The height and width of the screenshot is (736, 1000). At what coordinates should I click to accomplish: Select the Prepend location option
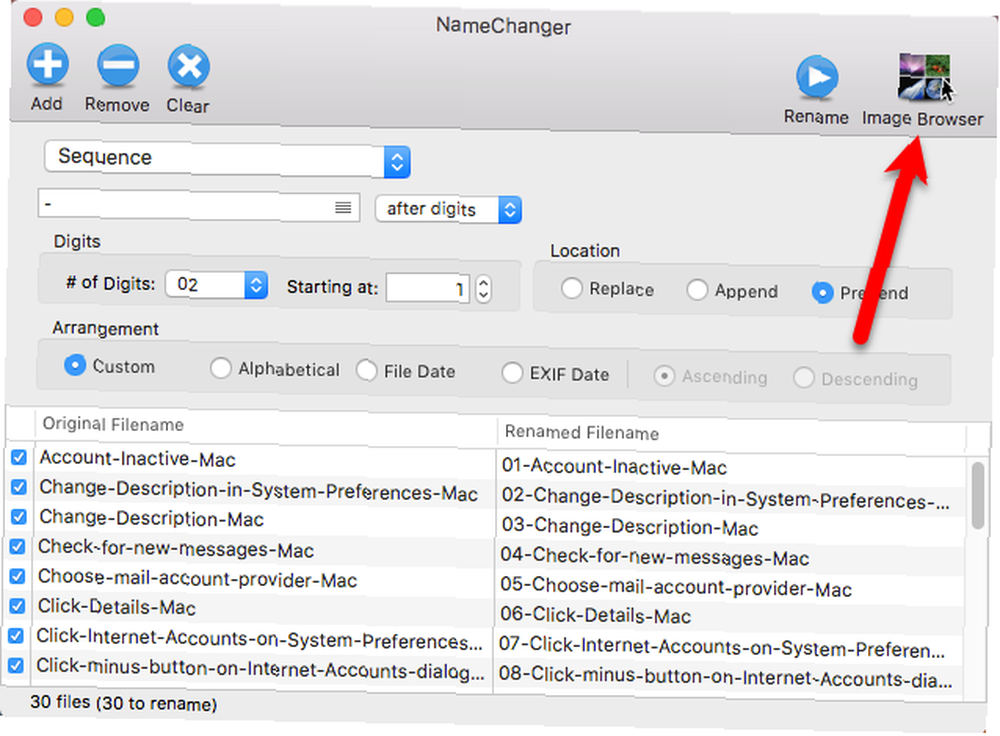coord(823,292)
